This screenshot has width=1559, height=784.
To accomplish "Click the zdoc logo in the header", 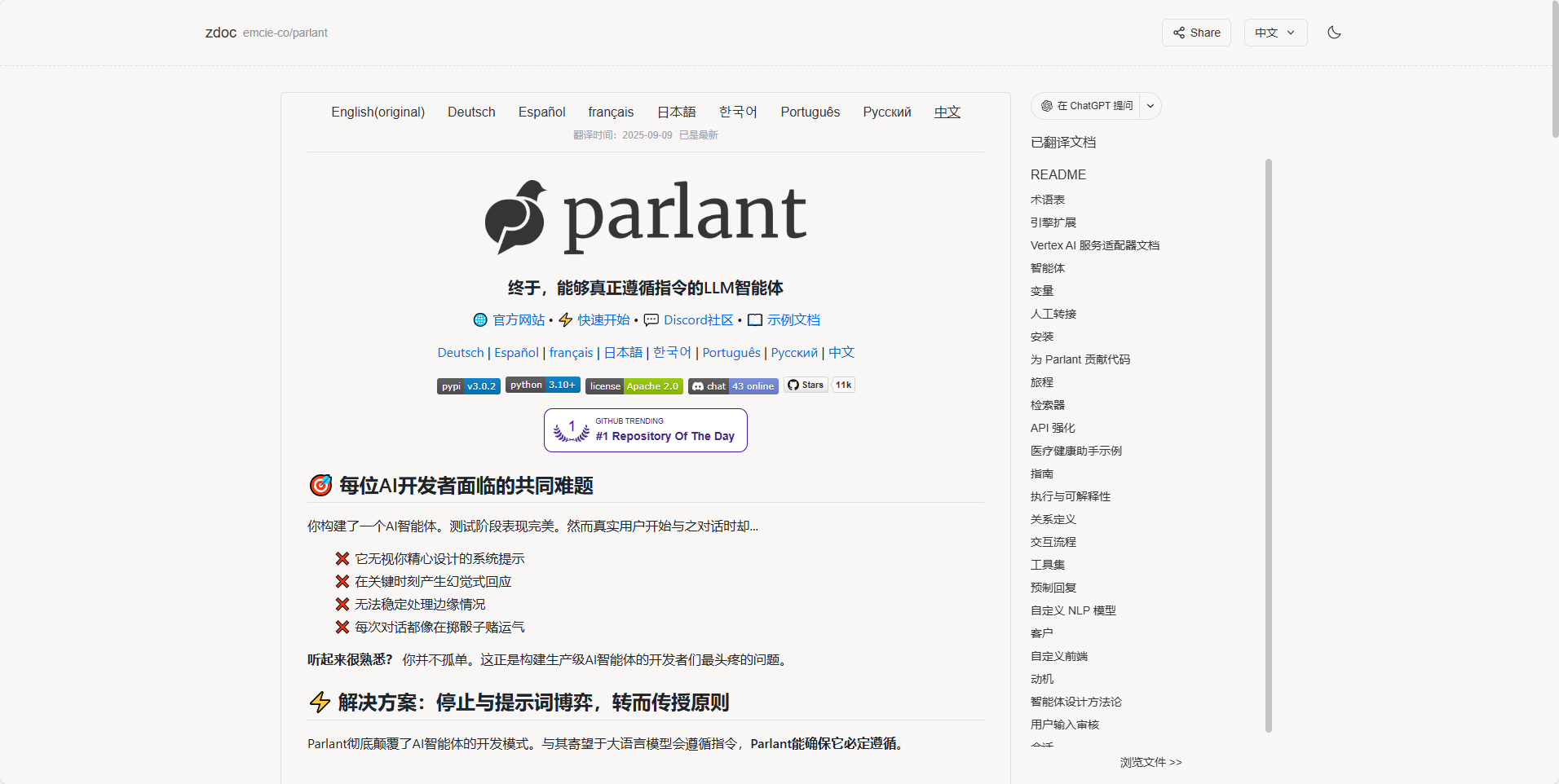I will coord(220,33).
